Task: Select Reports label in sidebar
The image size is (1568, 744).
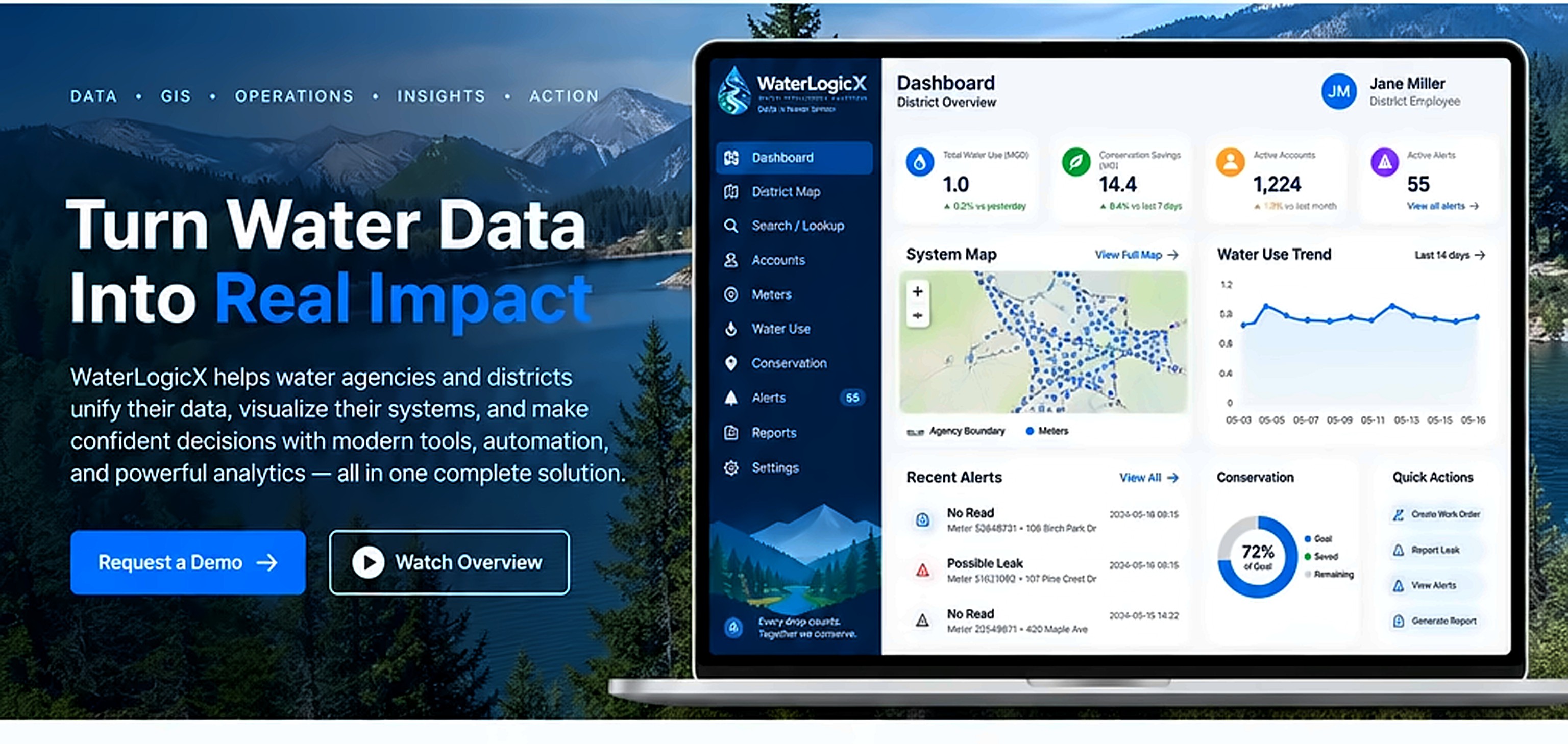Action: click(774, 433)
